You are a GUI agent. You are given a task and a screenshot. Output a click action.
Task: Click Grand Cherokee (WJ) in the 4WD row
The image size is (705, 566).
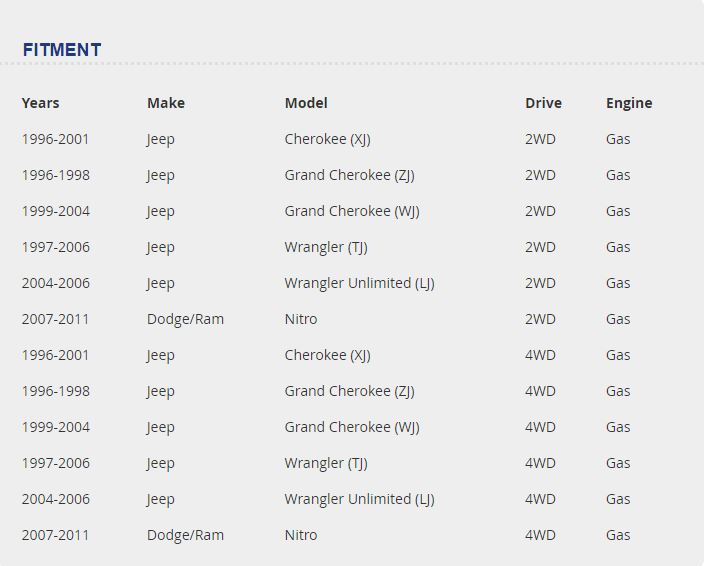click(352, 427)
